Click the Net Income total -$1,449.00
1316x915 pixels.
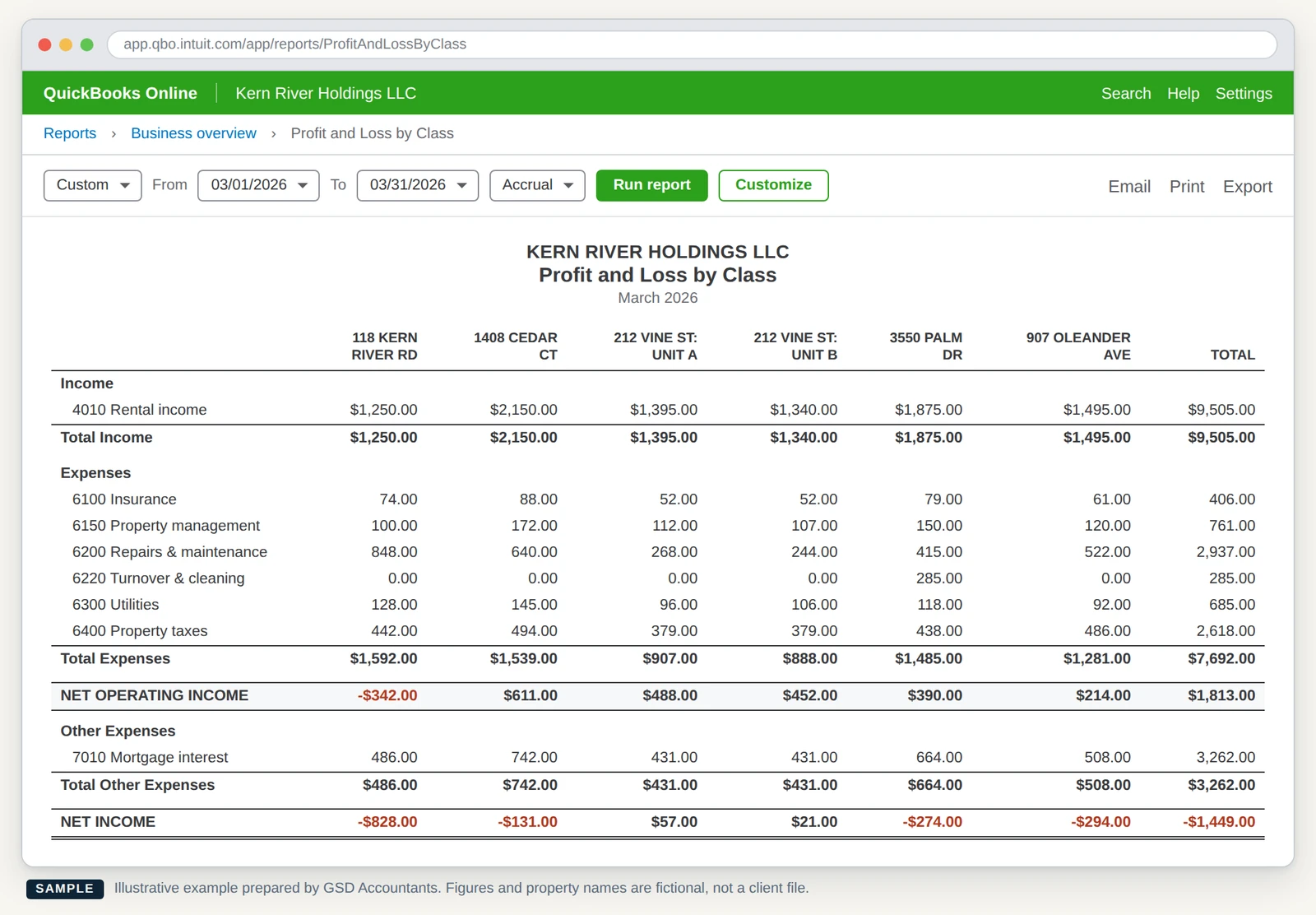pos(1219,821)
